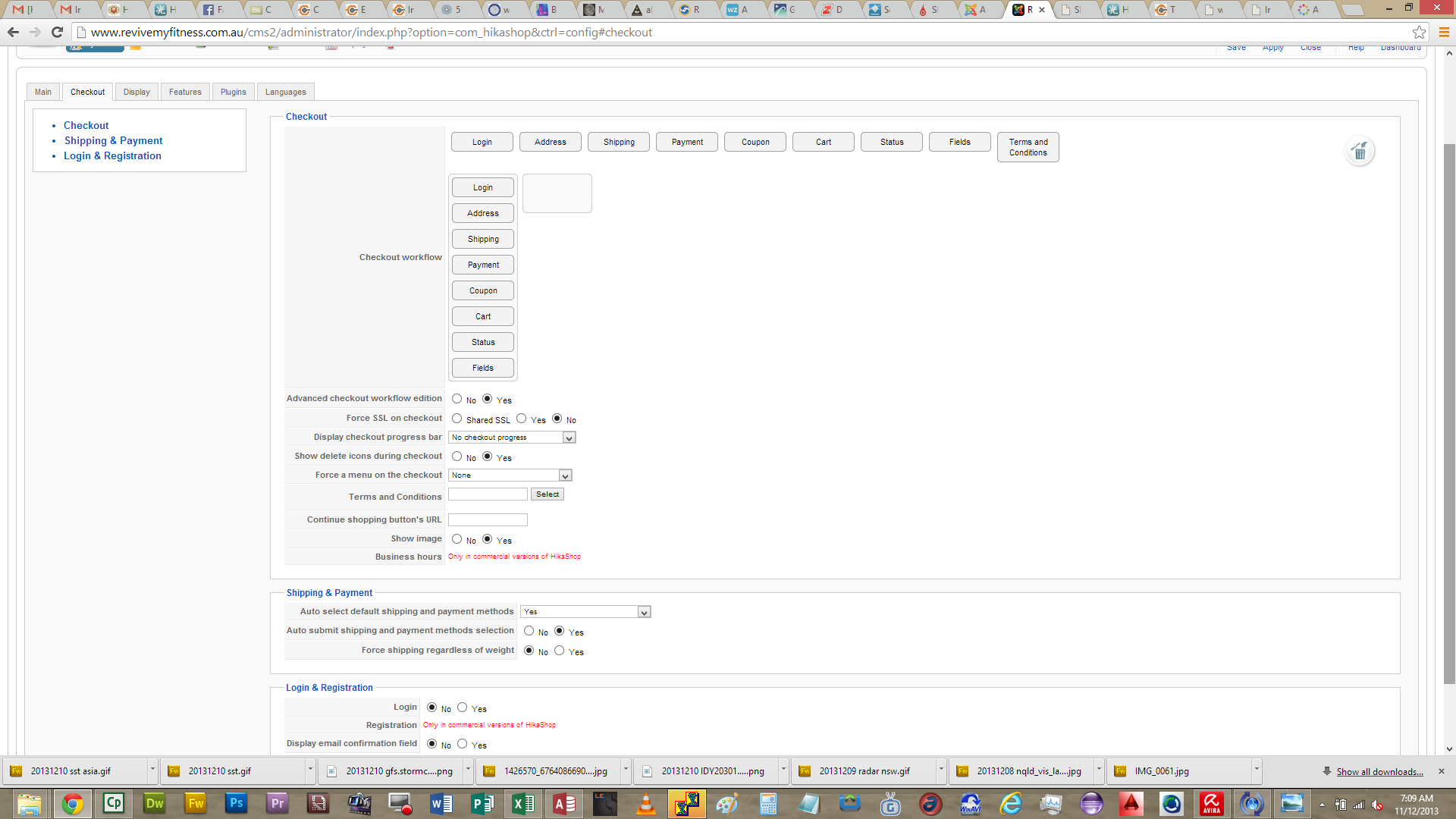Viewport: 1456px width, 819px height.
Task: Open Excel from the taskbar
Action: (x=522, y=803)
